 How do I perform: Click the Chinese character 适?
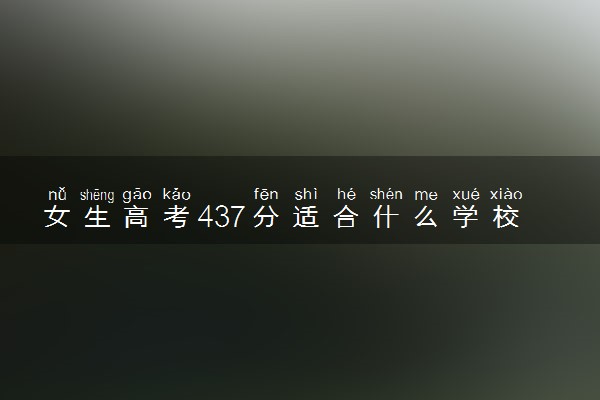coord(306,217)
